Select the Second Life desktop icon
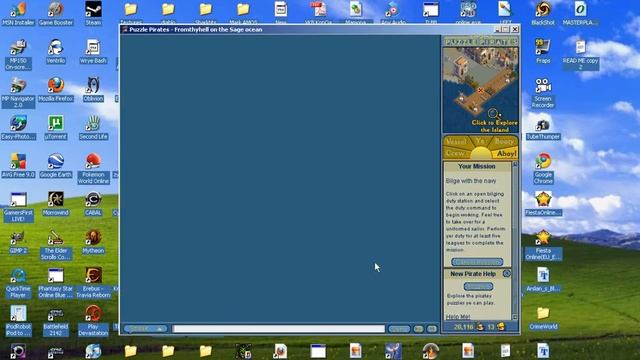640x360 pixels. tap(93, 127)
